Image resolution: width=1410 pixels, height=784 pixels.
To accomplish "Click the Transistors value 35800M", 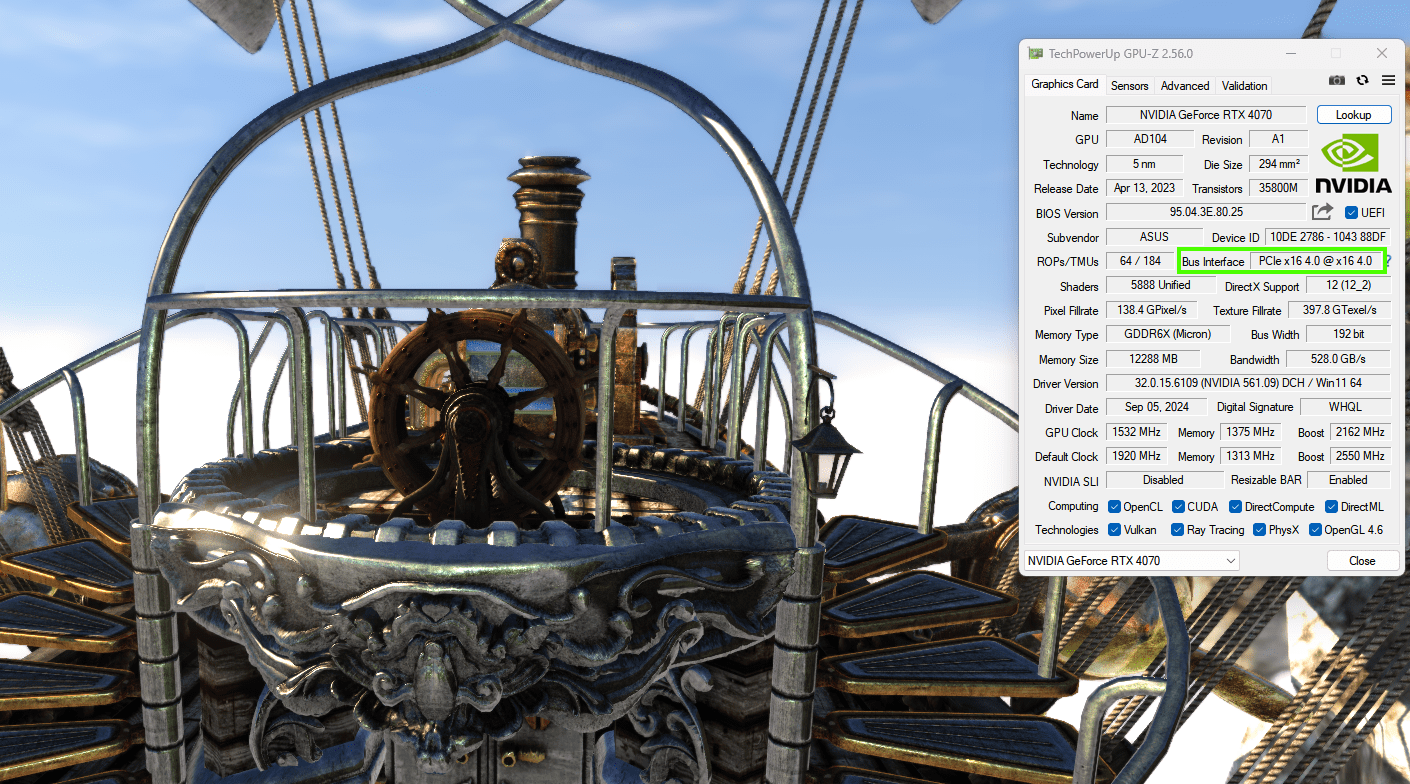I will pyautogui.click(x=1278, y=188).
